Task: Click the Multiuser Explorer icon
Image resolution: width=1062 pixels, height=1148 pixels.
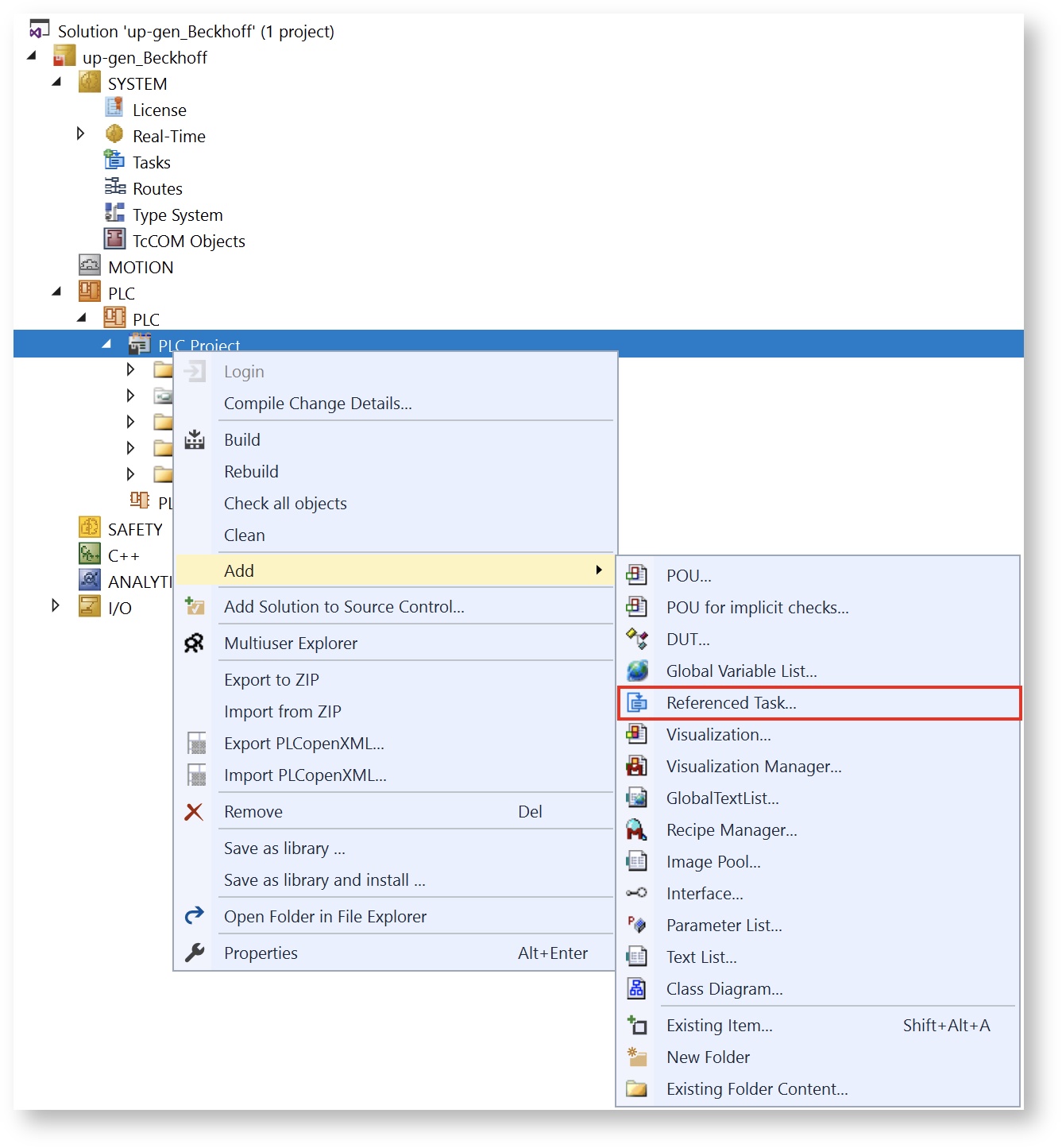Action: click(x=195, y=644)
